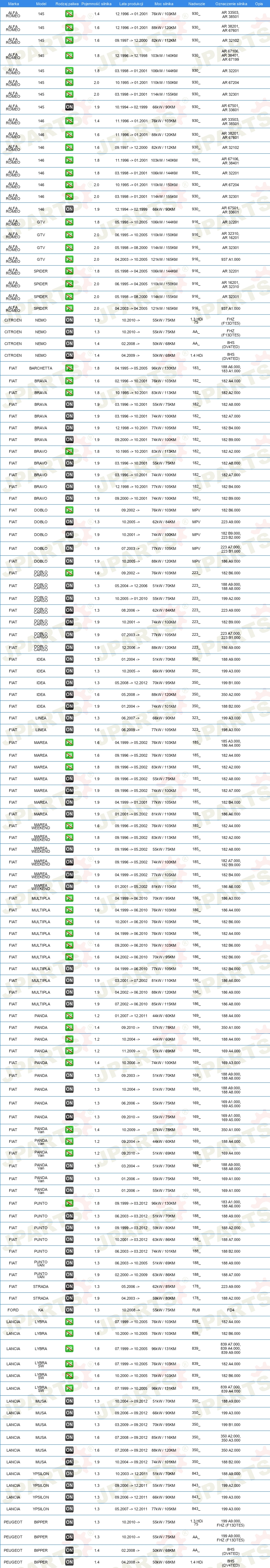The image size is (270, 1568).
Task: Click petrol icon in Fiat Punto 1.8 row
Action: pos(69,1203)
